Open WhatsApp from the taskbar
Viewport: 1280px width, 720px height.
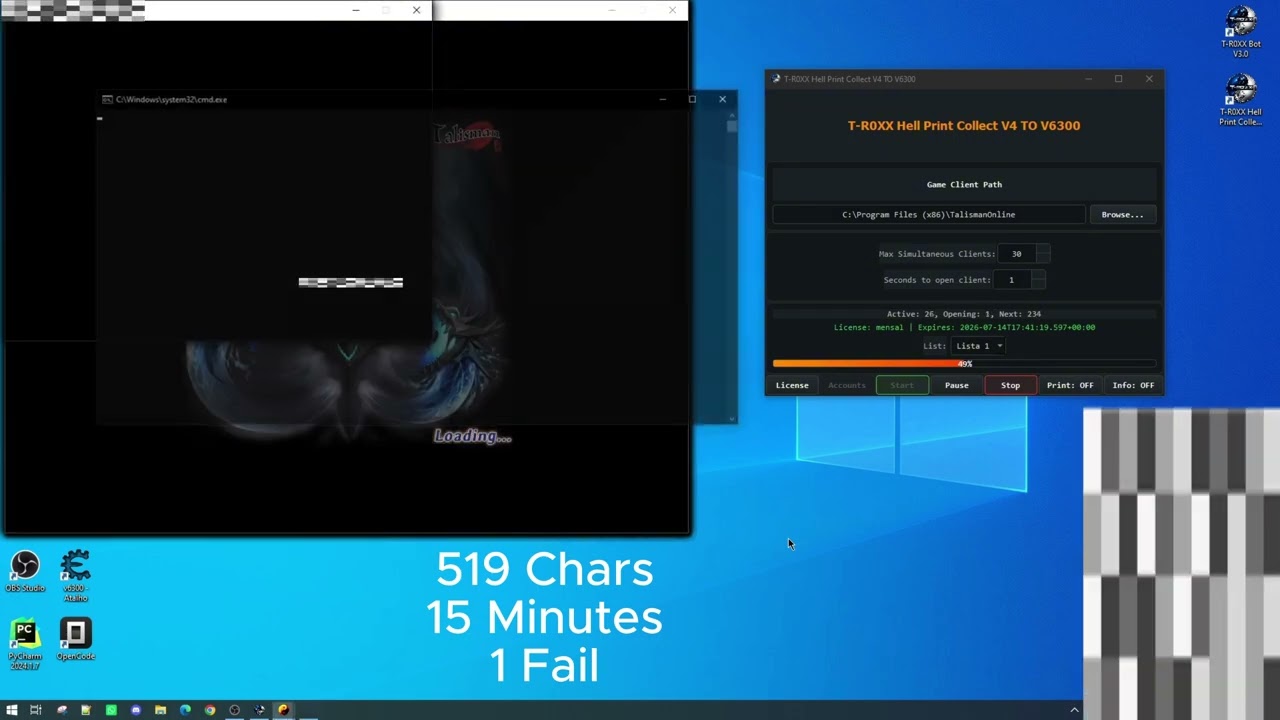(111, 710)
